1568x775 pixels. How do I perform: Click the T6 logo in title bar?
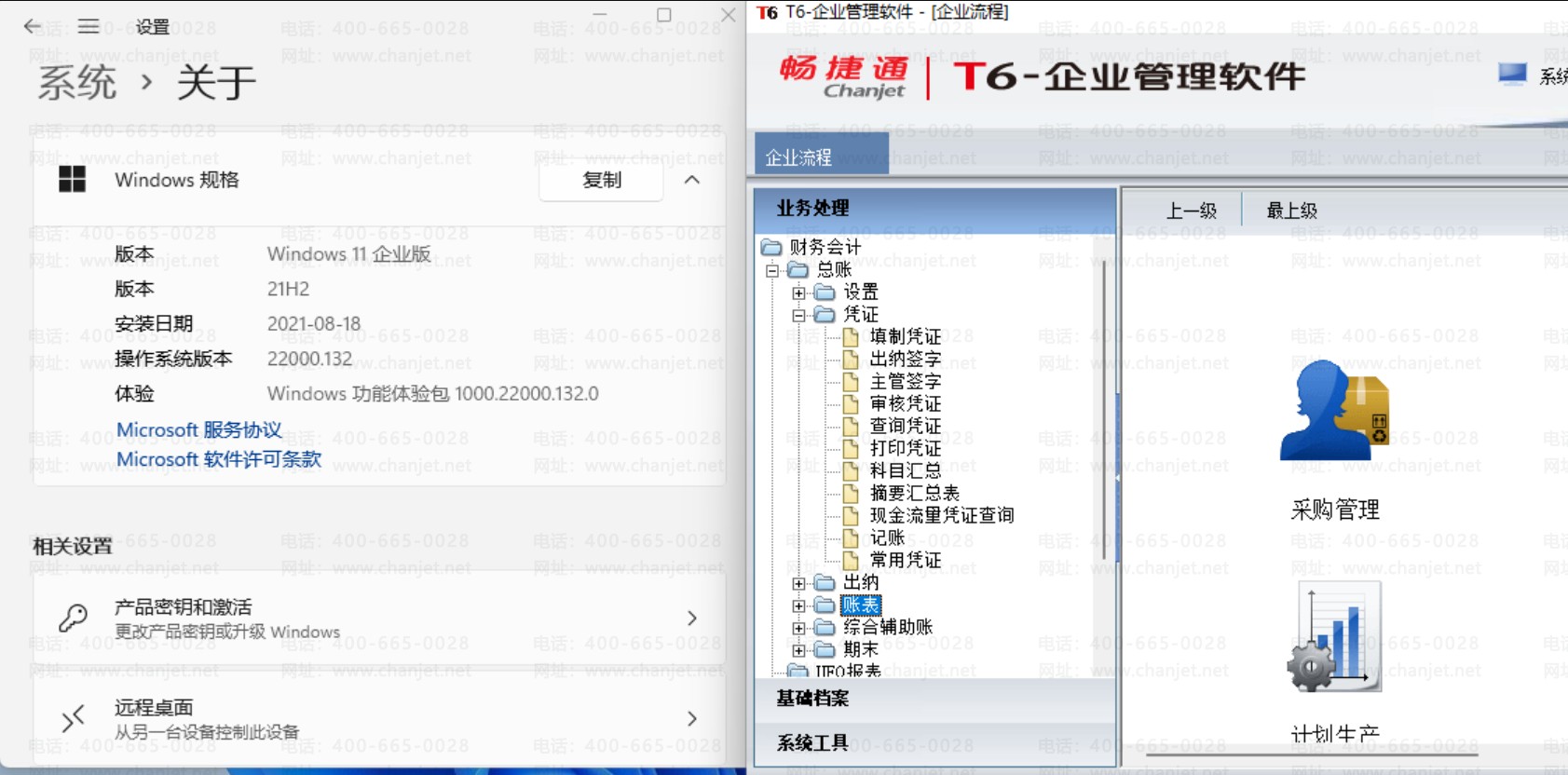(x=767, y=12)
